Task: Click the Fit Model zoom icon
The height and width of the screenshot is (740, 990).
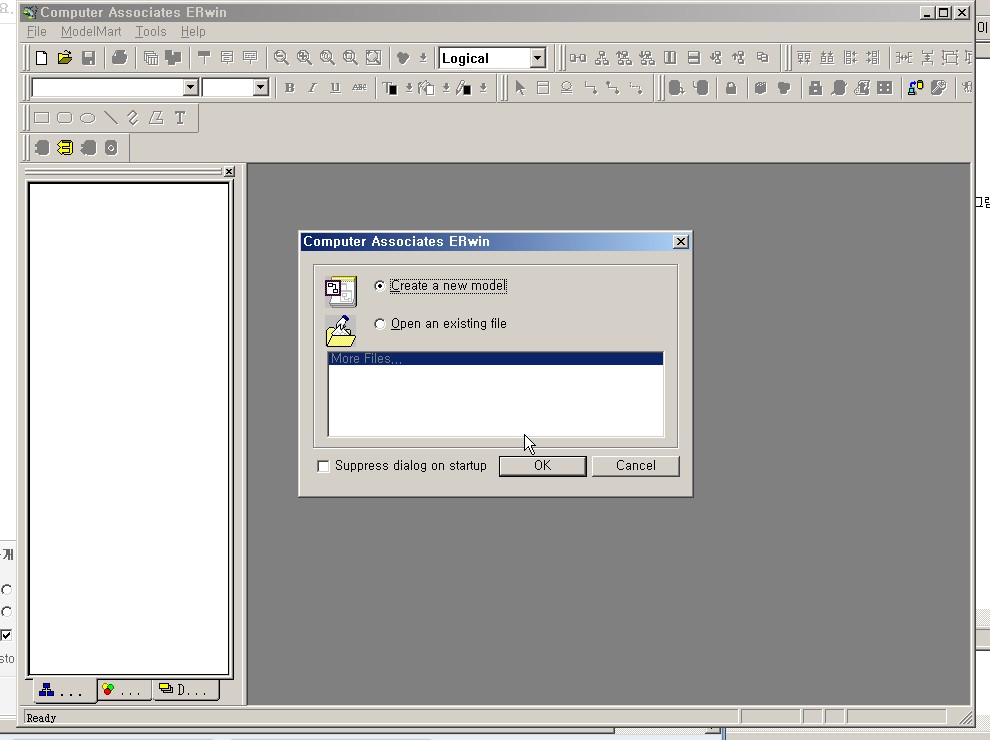Action: [x=374, y=58]
